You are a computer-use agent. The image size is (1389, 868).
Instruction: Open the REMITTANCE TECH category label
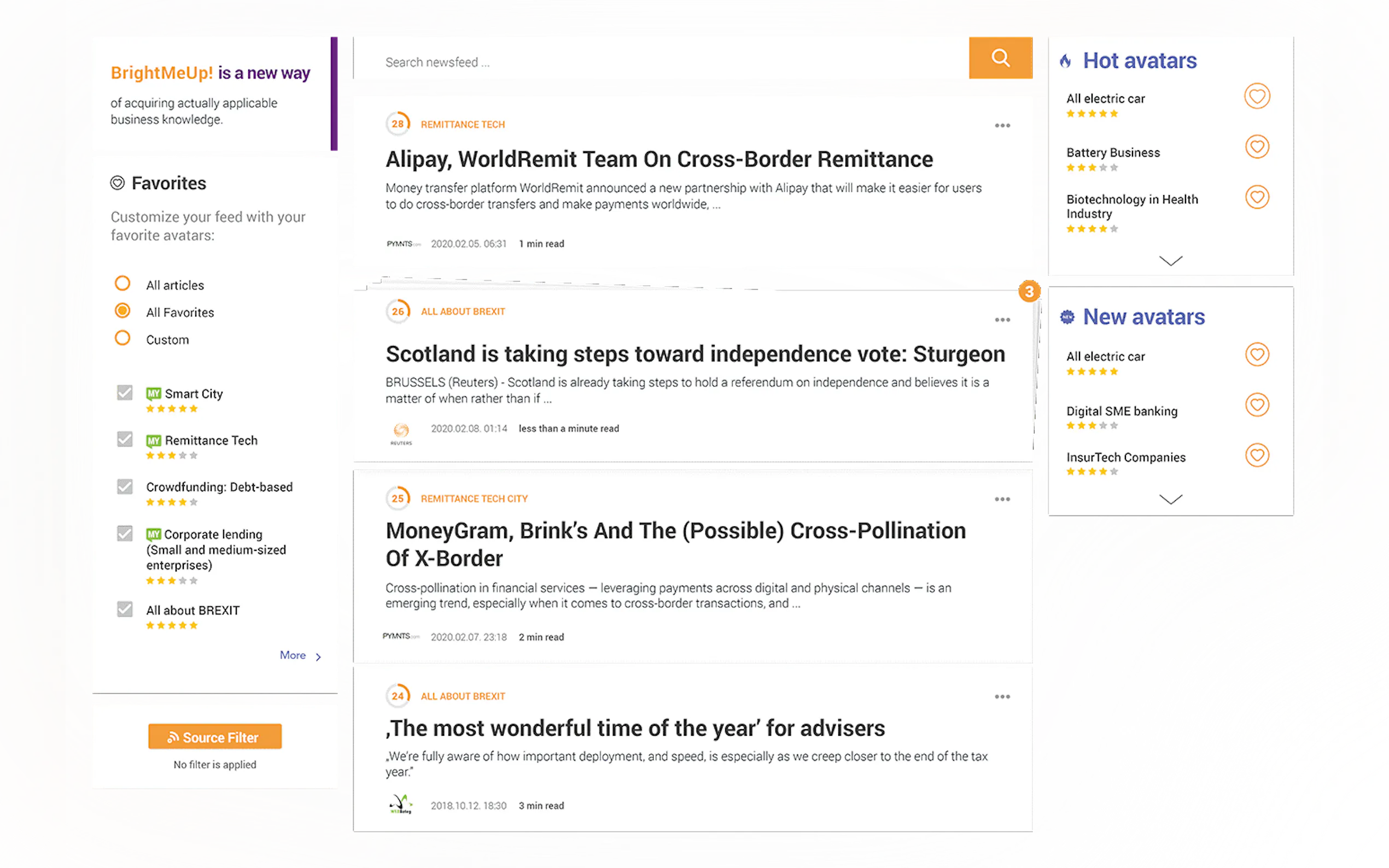(x=462, y=125)
